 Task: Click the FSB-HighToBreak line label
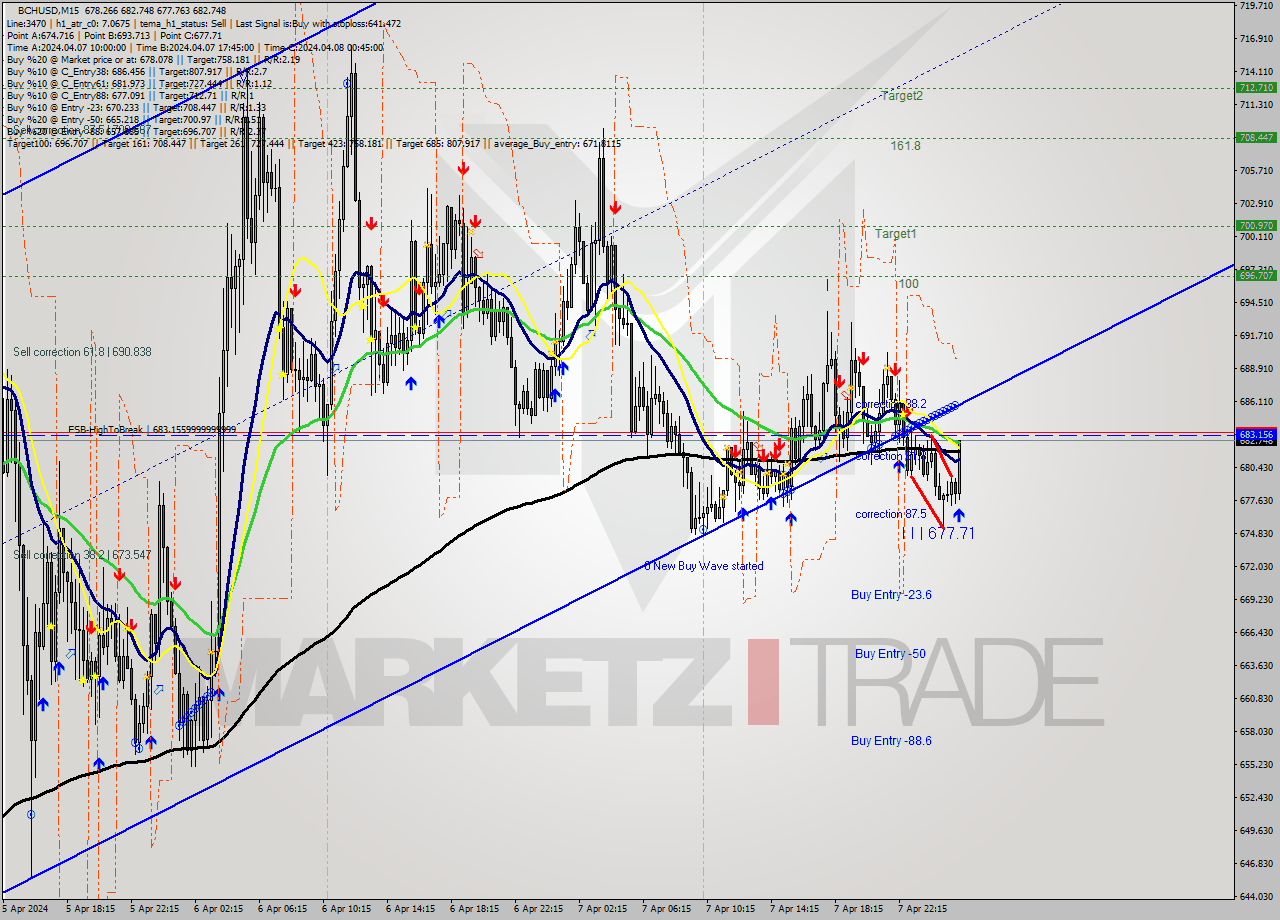point(152,429)
